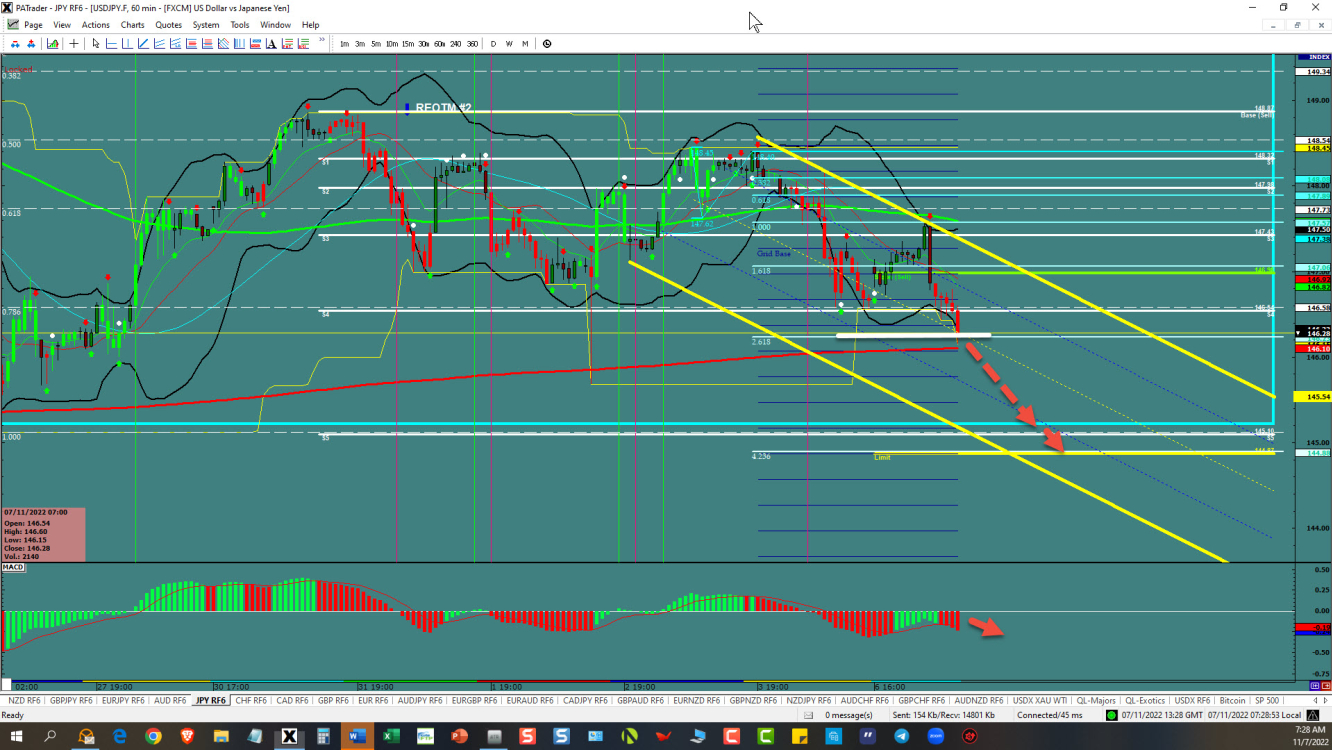
Task: Open the Charts menu
Action: [x=132, y=25]
